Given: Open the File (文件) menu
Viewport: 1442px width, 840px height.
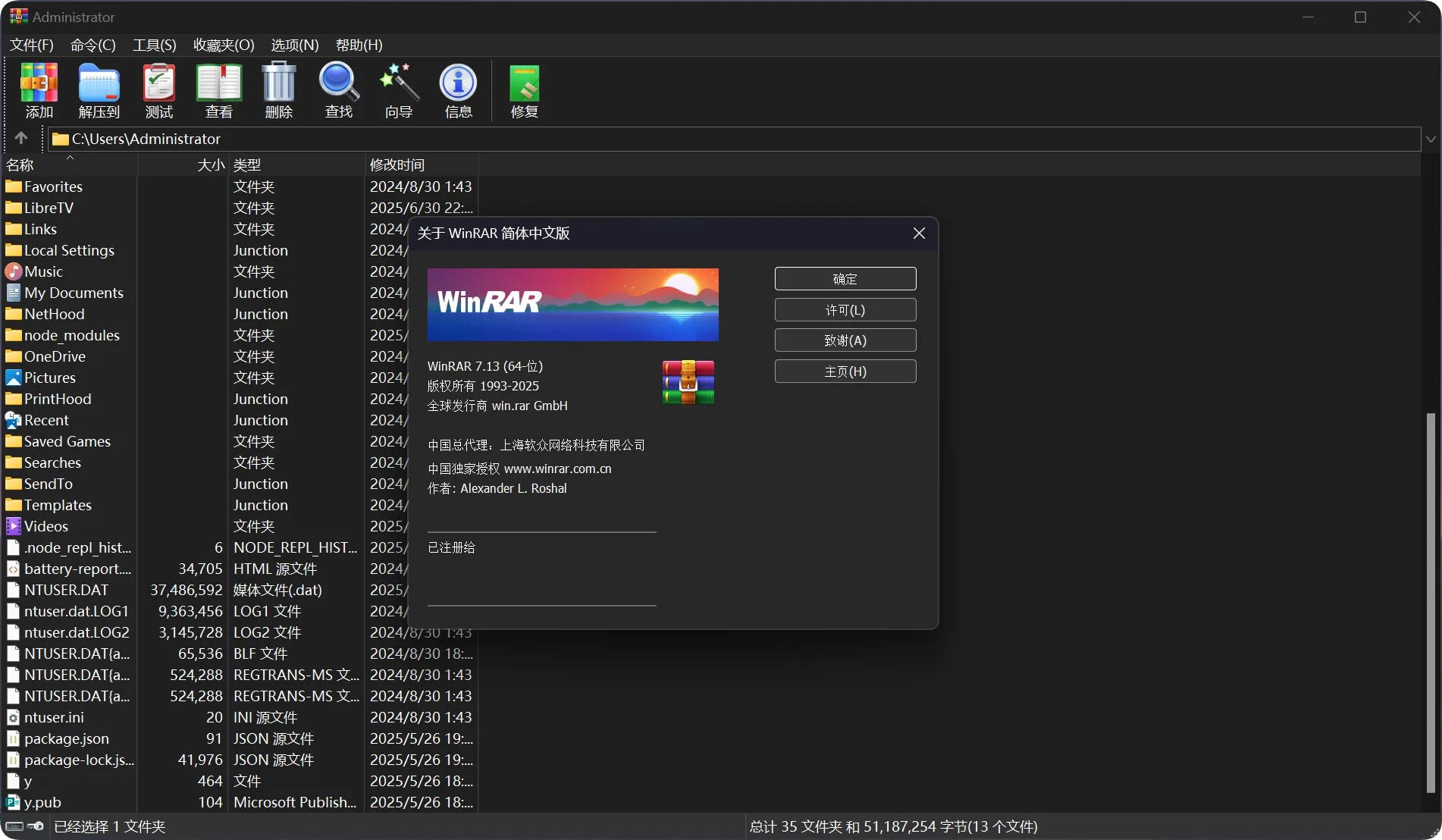Looking at the screenshot, I should pyautogui.click(x=31, y=45).
